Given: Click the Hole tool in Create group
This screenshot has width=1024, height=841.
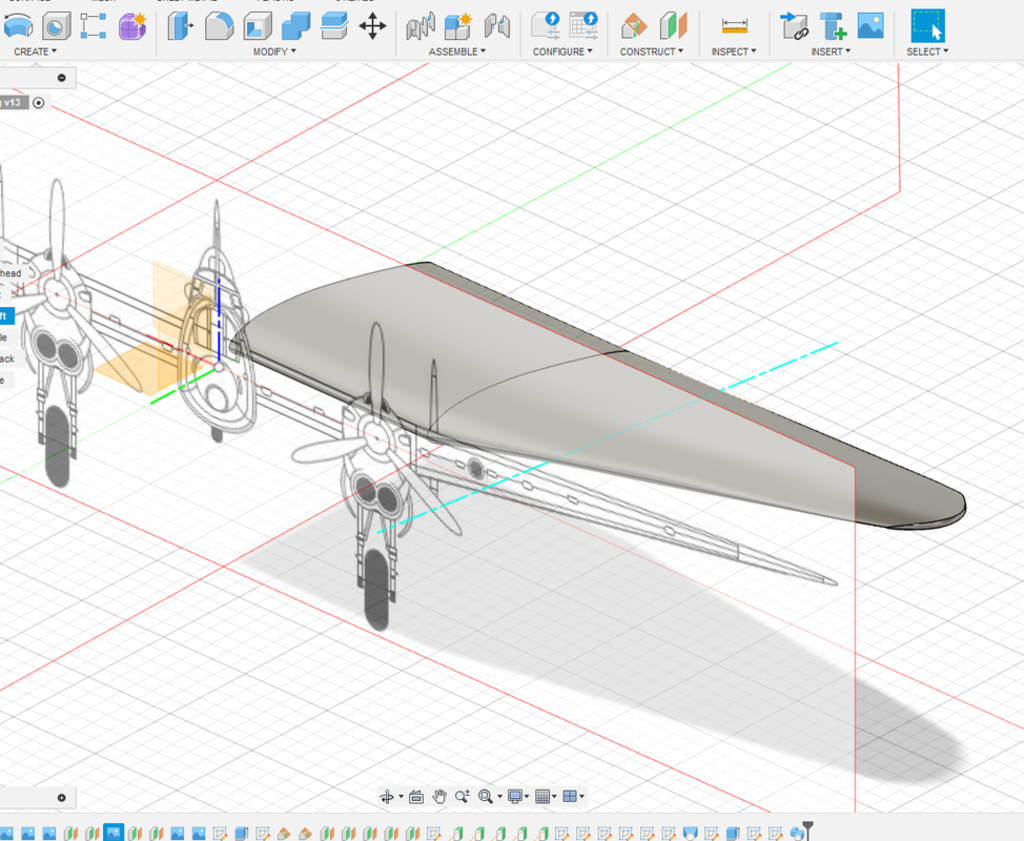Looking at the screenshot, I should pyautogui.click(x=56, y=26).
